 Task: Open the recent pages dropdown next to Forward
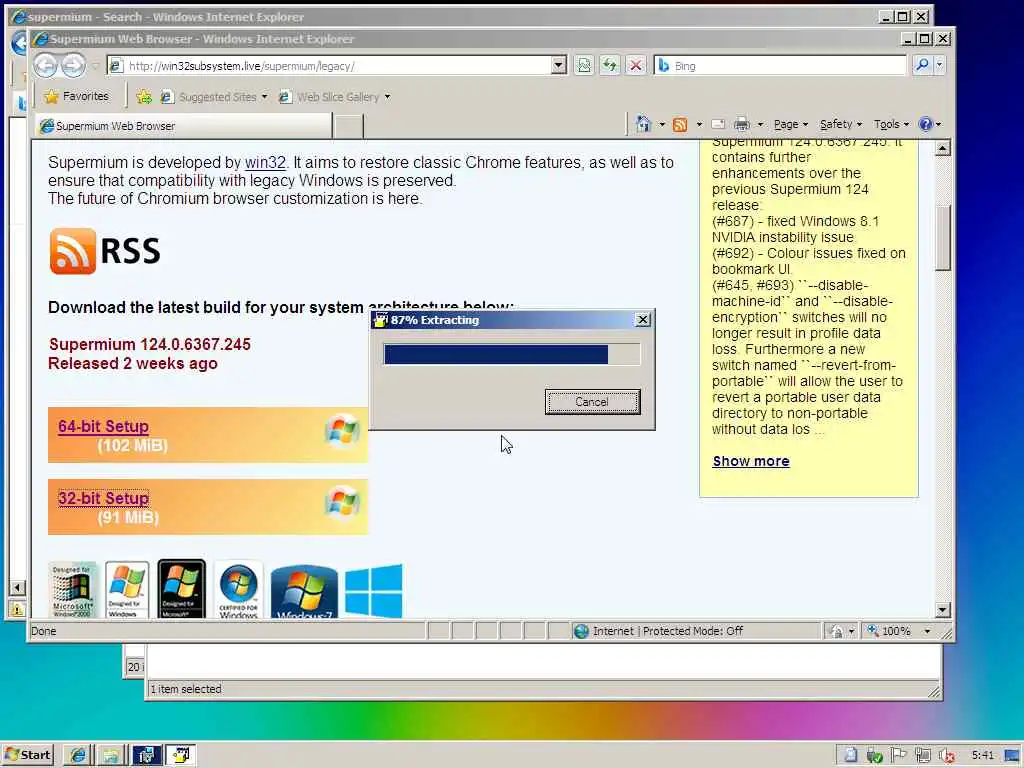(95, 65)
